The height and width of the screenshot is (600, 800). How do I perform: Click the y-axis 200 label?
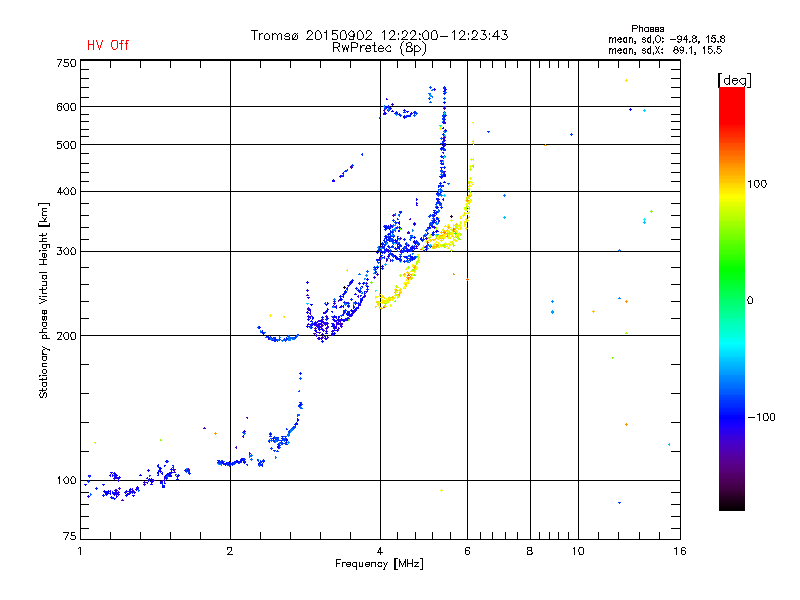66,336
